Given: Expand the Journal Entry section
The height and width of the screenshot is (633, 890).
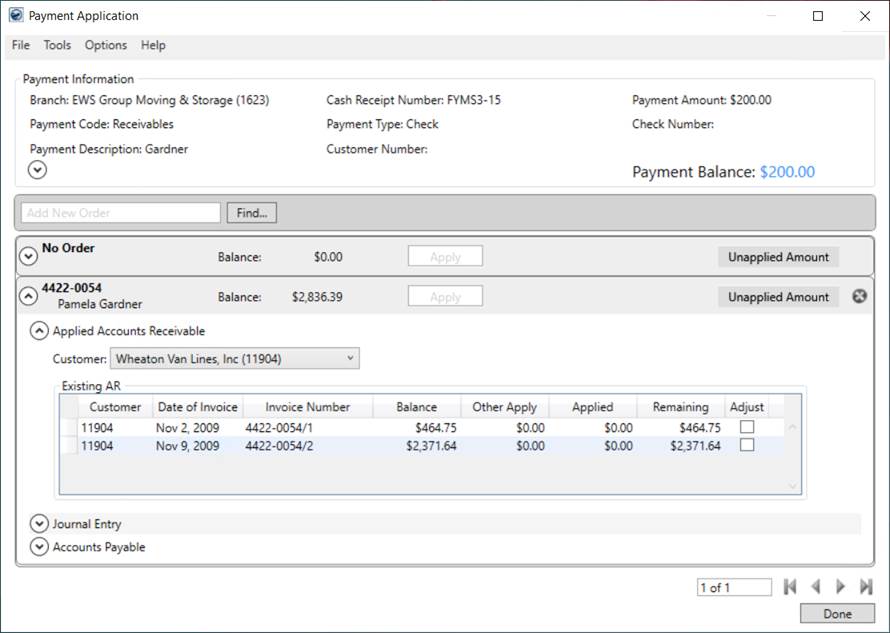Looking at the screenshot, I should [39, 523].
